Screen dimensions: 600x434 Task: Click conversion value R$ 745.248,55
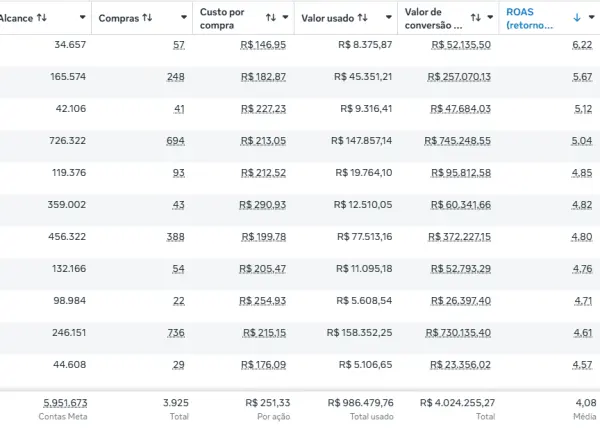[458, 141]
